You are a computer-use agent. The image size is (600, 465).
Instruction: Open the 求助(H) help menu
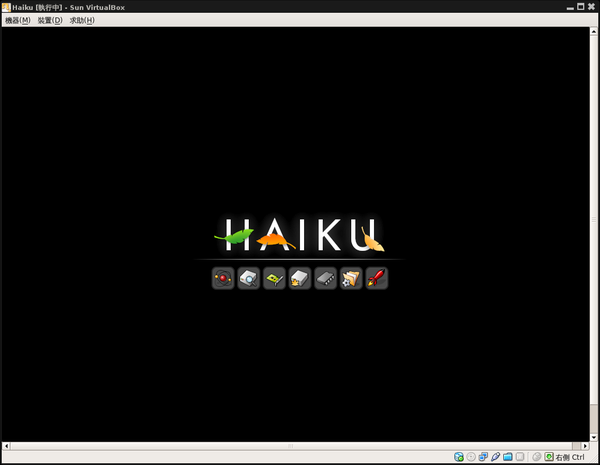pos(82,20)
